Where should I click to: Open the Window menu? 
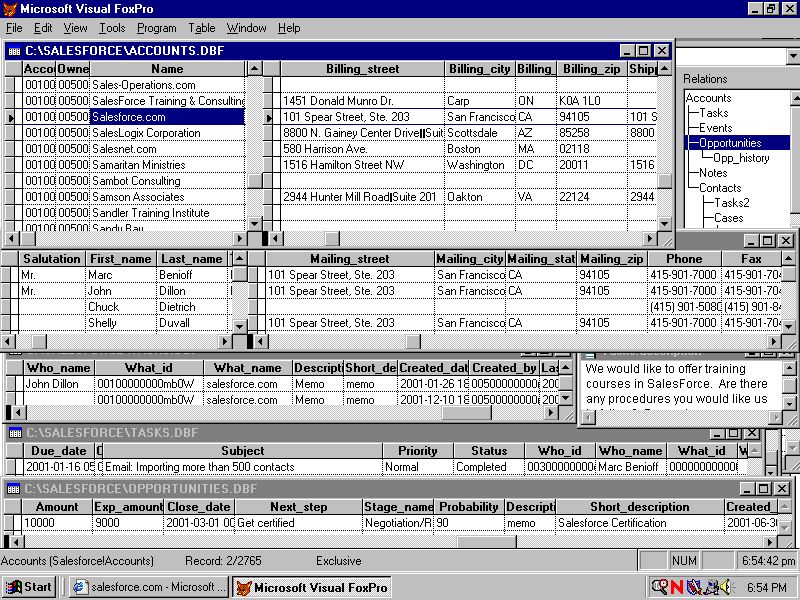coord(246,28)
